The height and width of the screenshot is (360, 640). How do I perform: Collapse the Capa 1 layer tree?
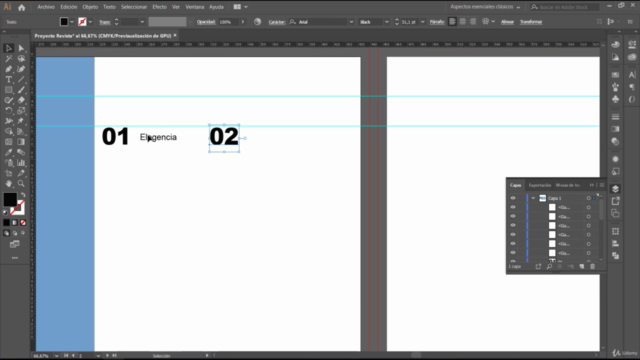click(533, 198)
